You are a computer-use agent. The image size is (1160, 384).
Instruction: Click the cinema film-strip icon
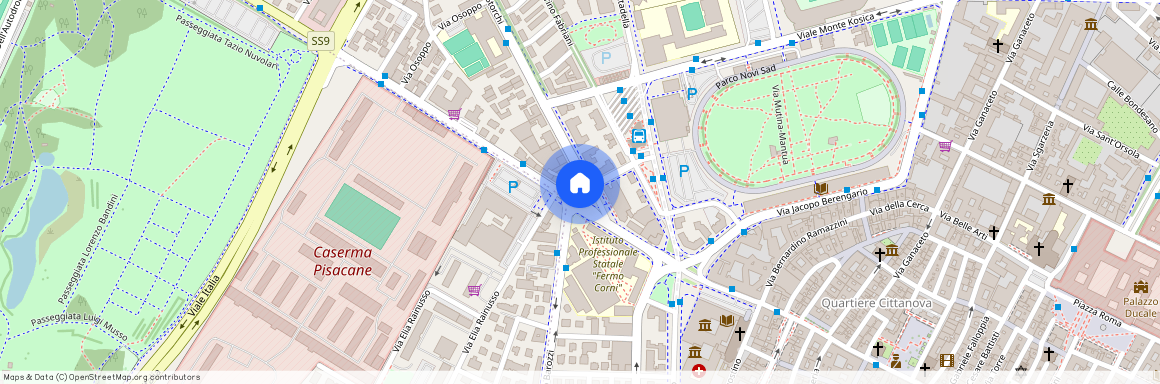(x=946, y=360)
